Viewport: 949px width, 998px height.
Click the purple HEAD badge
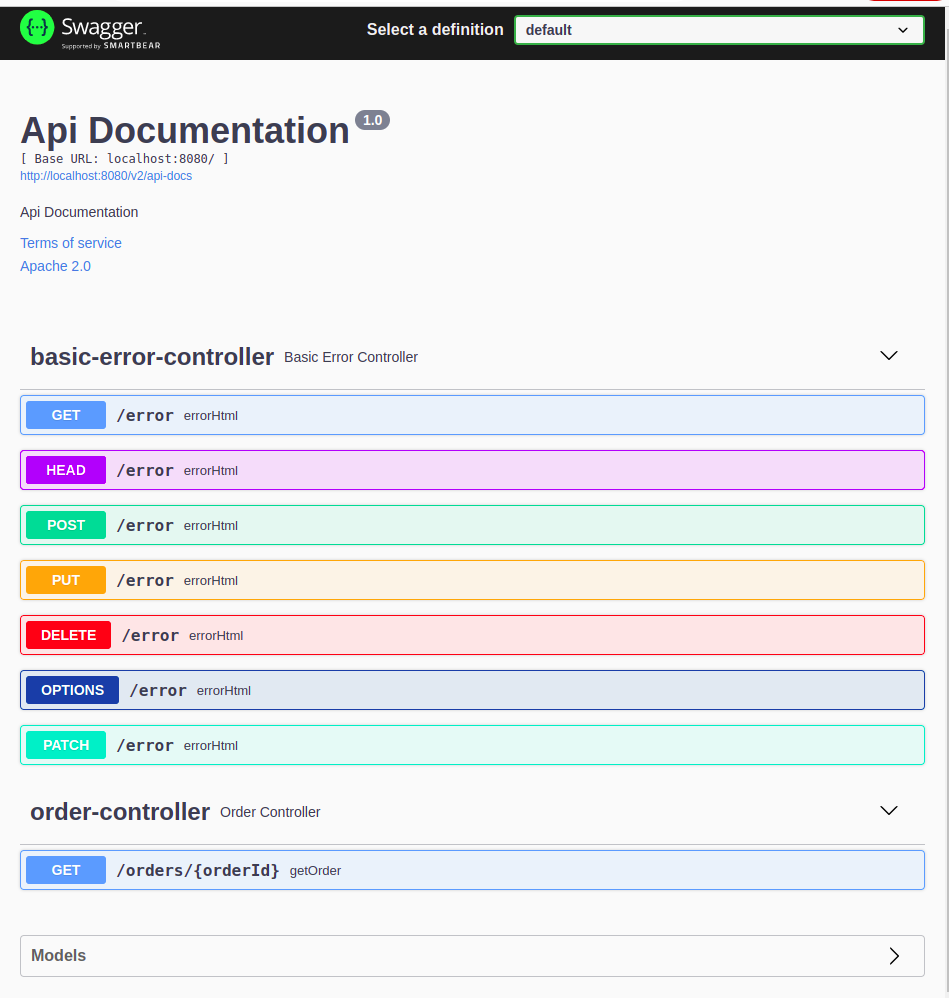tap(65, 470)
